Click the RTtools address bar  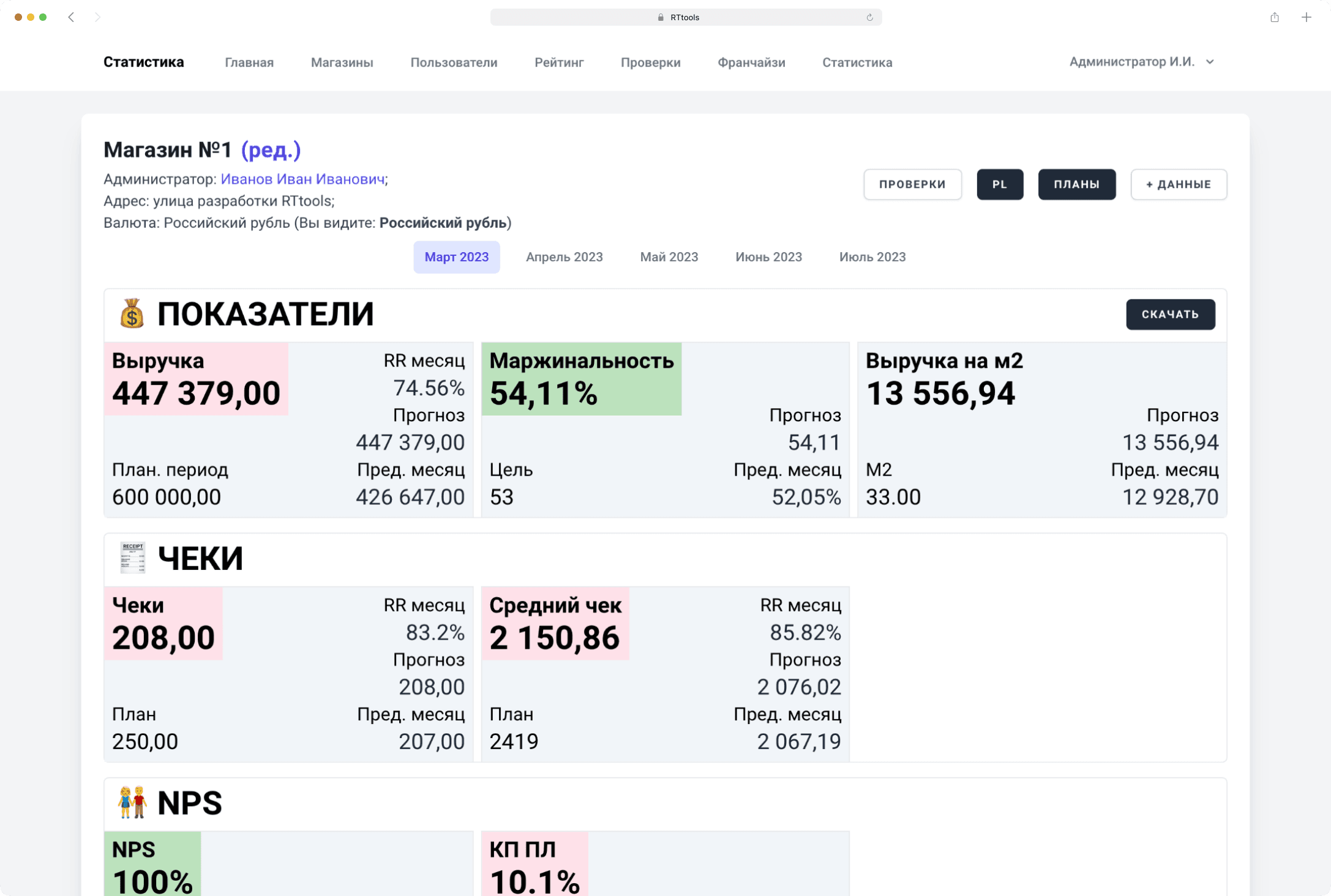click(686, 17)
